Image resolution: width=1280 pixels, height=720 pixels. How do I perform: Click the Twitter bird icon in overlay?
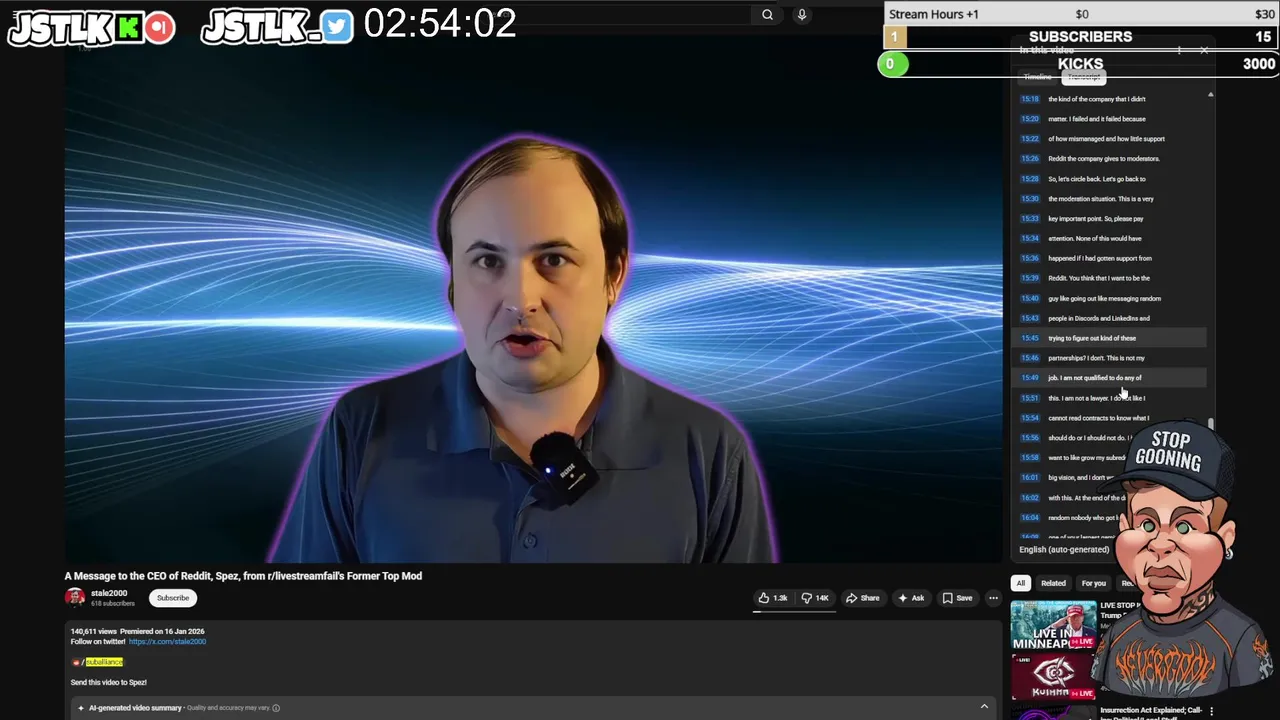[338, 28]
